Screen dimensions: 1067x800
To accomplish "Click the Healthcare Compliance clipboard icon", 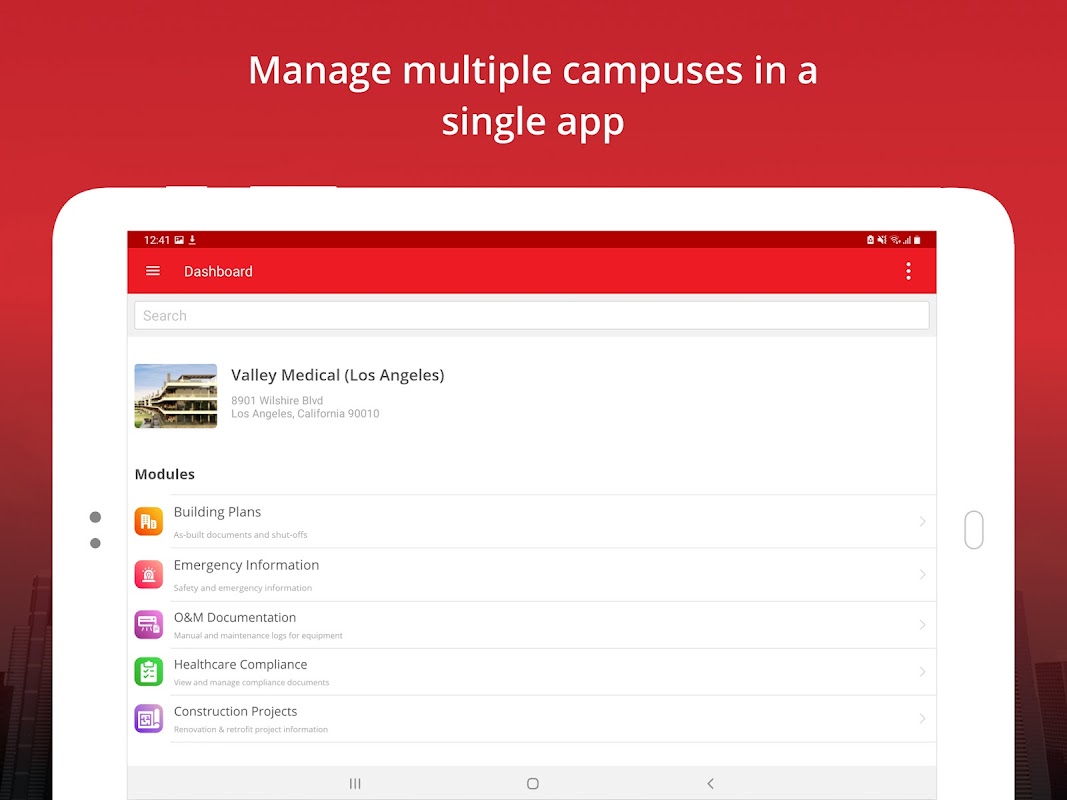I will click(x=148, y=671).
